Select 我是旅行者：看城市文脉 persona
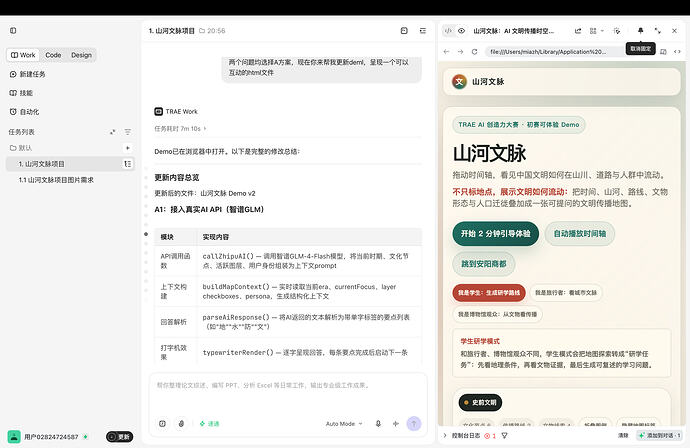The image size is (690, 448). [566, 293]
